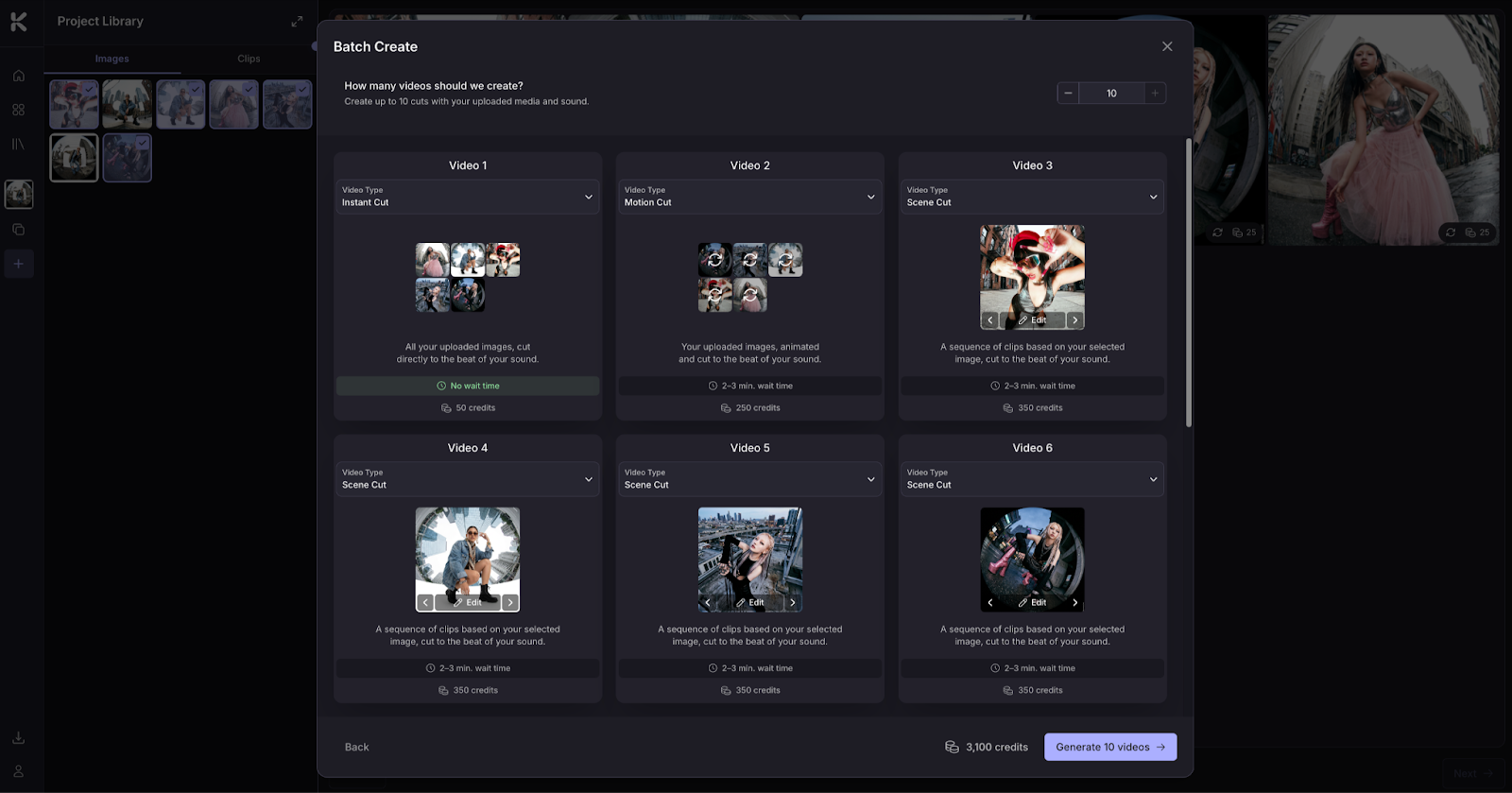Open the project thumbnail in the sidebar

tap(19, 195)
